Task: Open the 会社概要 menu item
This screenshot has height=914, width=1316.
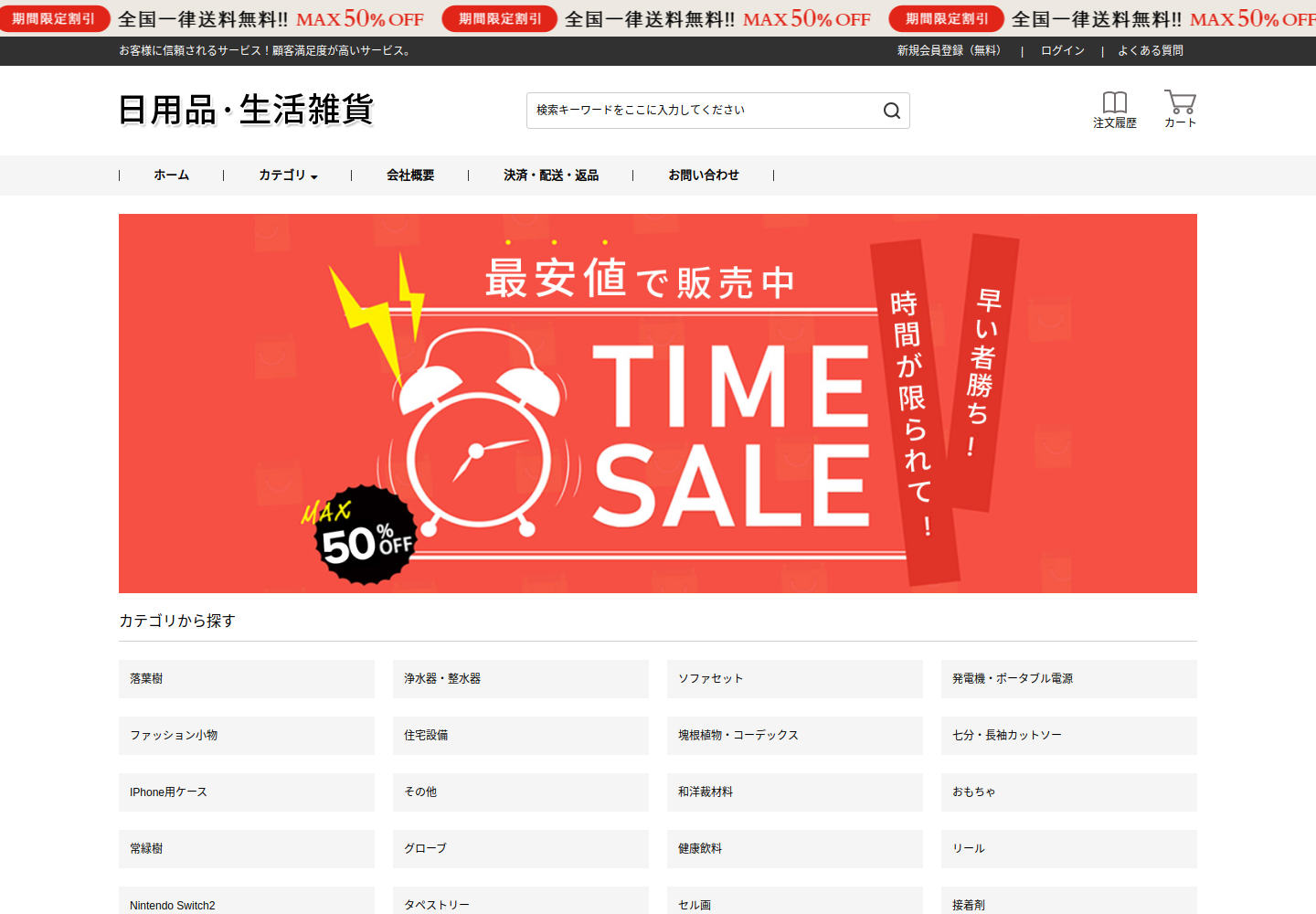Action: pyautogui.click(x=410, y=175)
